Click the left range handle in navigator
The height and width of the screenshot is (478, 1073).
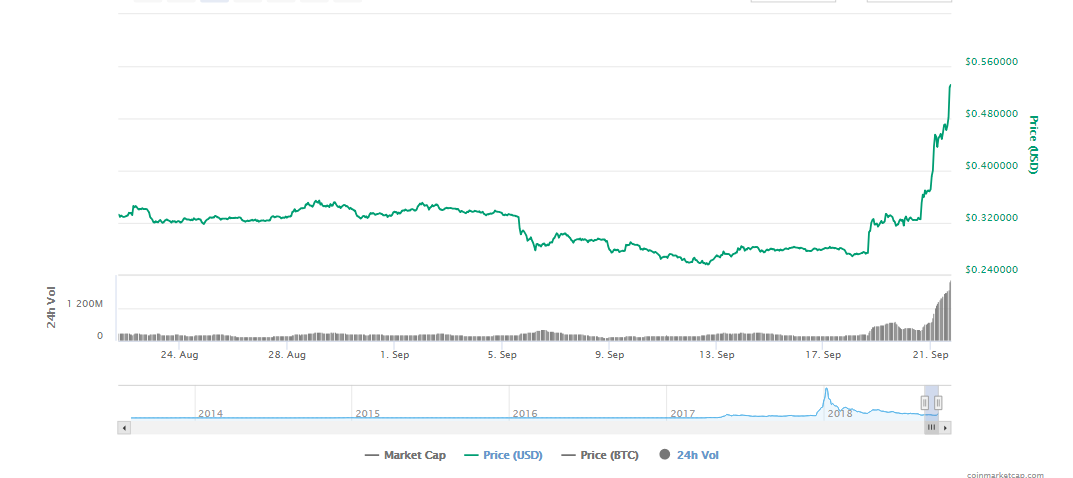925,403
